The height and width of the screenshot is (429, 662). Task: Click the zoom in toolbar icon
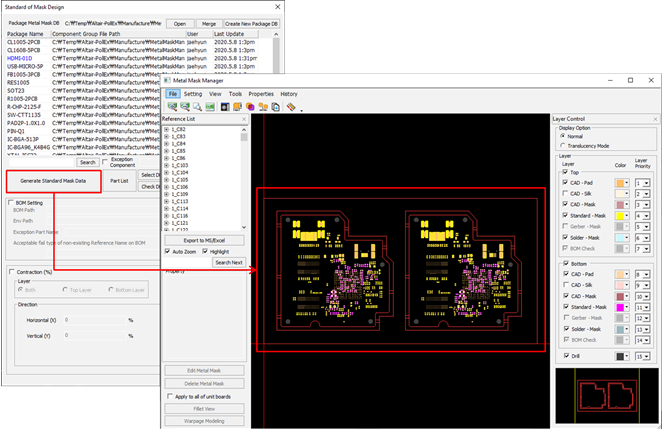pyautogui.click(x=172, y=106)
